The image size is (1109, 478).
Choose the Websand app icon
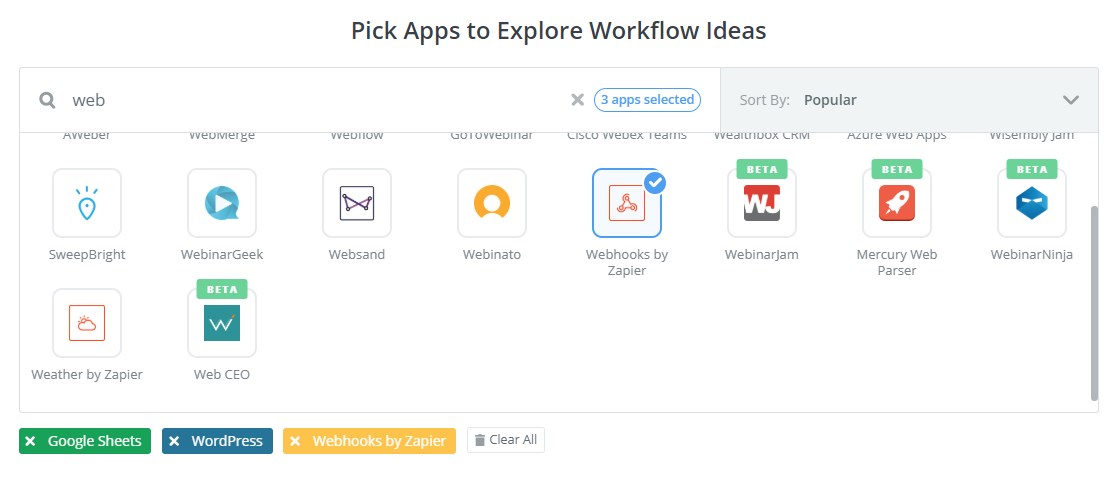(357, 203)
